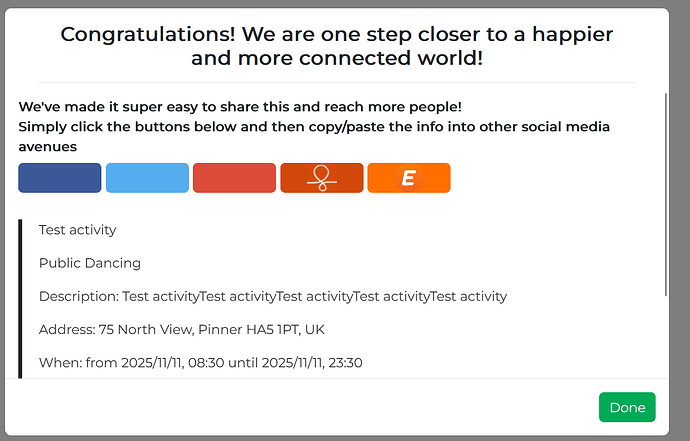This screenshot has width=690, height=441.
Task: Select the "Public Dancing" category text
Action: click(x=90, y=263)
